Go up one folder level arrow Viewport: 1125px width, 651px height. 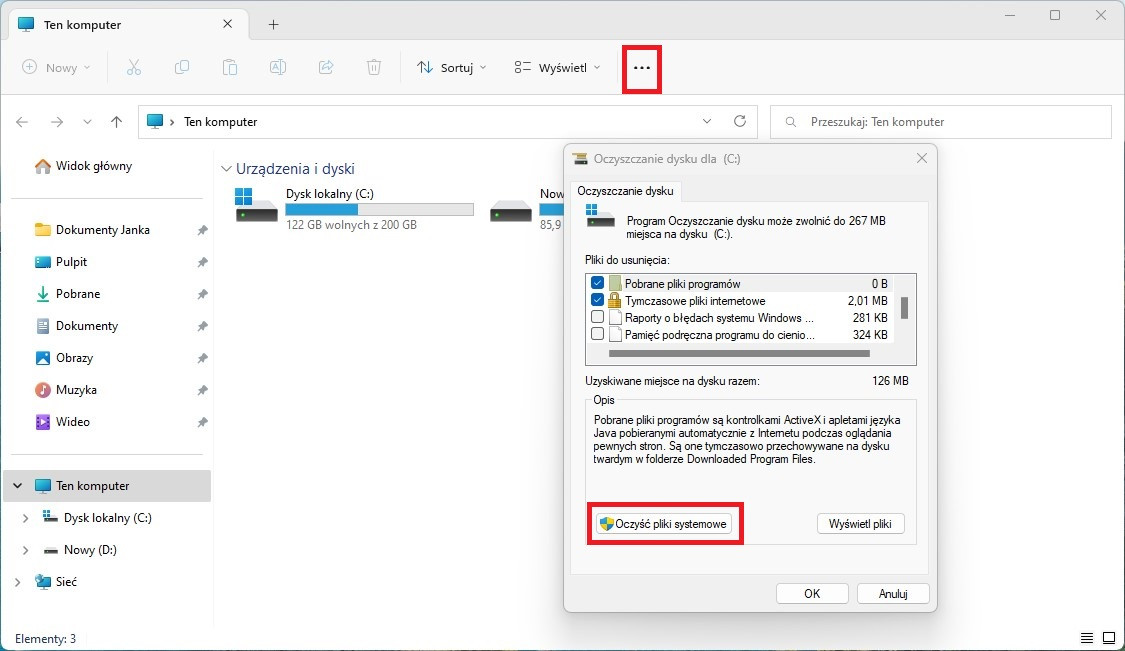pos(116,122)
